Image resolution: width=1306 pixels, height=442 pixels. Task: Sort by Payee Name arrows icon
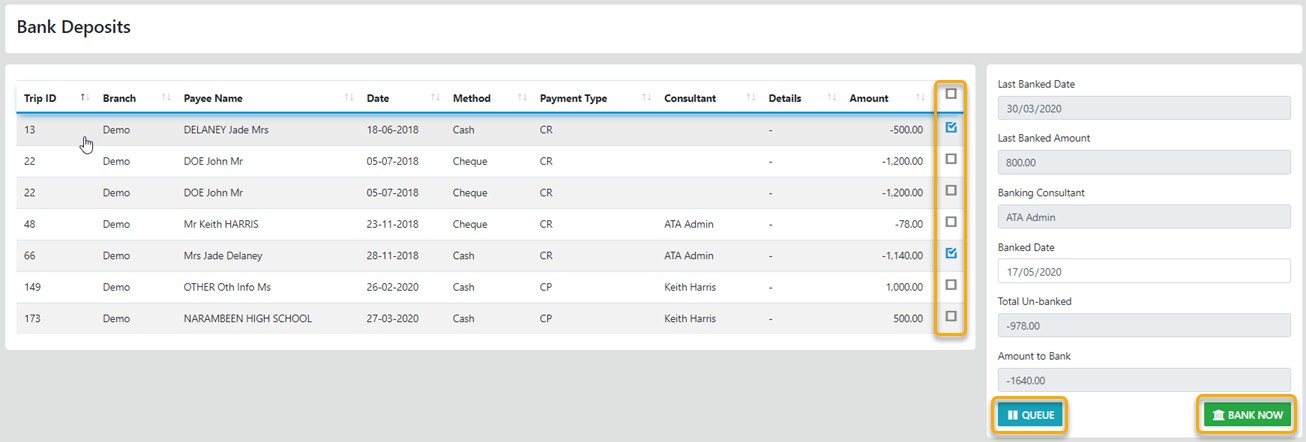coord(349,98)
